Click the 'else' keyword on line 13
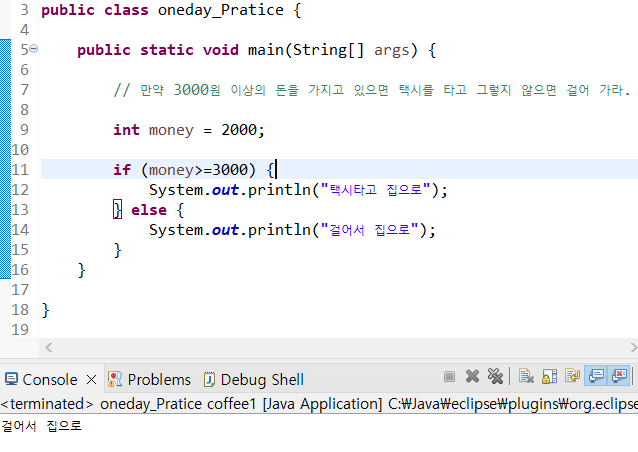Viewport: 638px width, 452px height. point(149,210)
